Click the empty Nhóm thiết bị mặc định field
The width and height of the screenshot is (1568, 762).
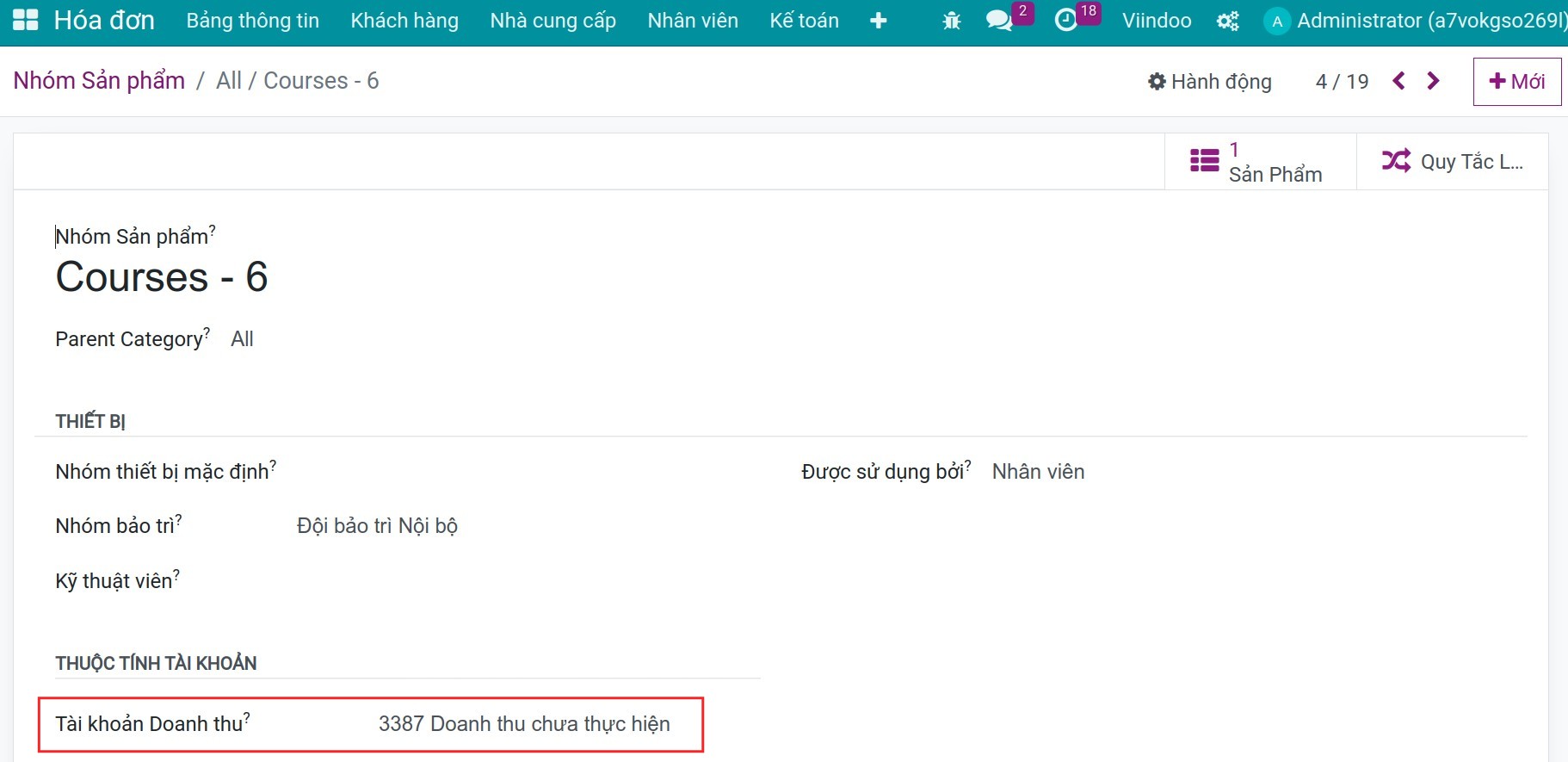(x=528, y=472)
